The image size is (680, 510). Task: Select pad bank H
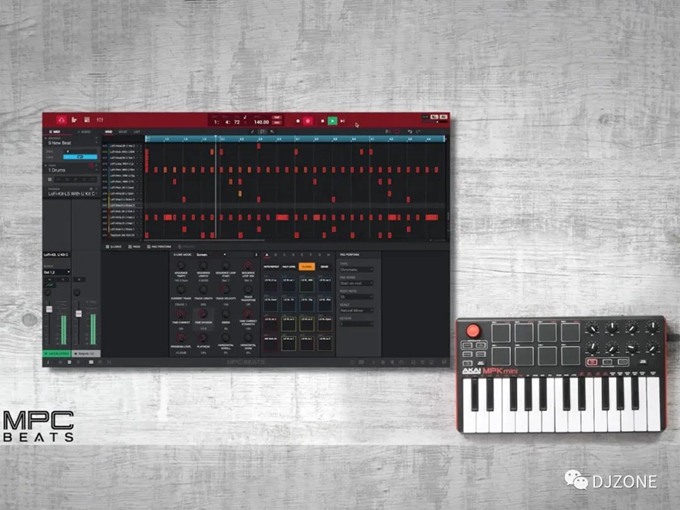[x=328, y=255]
